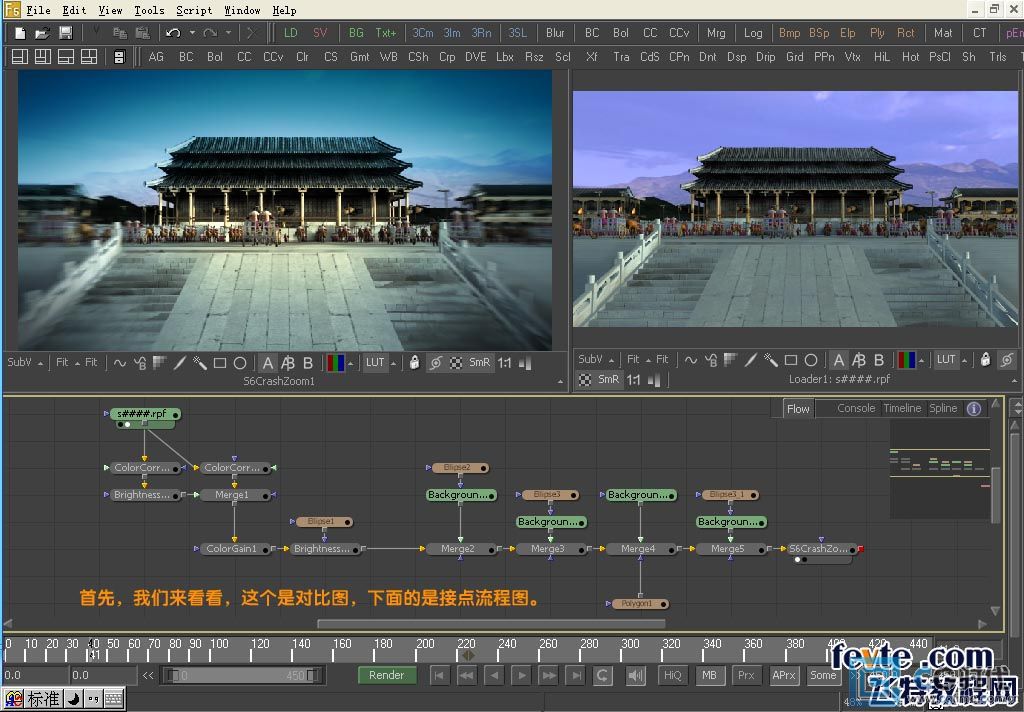The height and width of the screenshot is (712, 1024).
Task: Add a Merge tool with the Mrg button
Action: click(716, 33)
